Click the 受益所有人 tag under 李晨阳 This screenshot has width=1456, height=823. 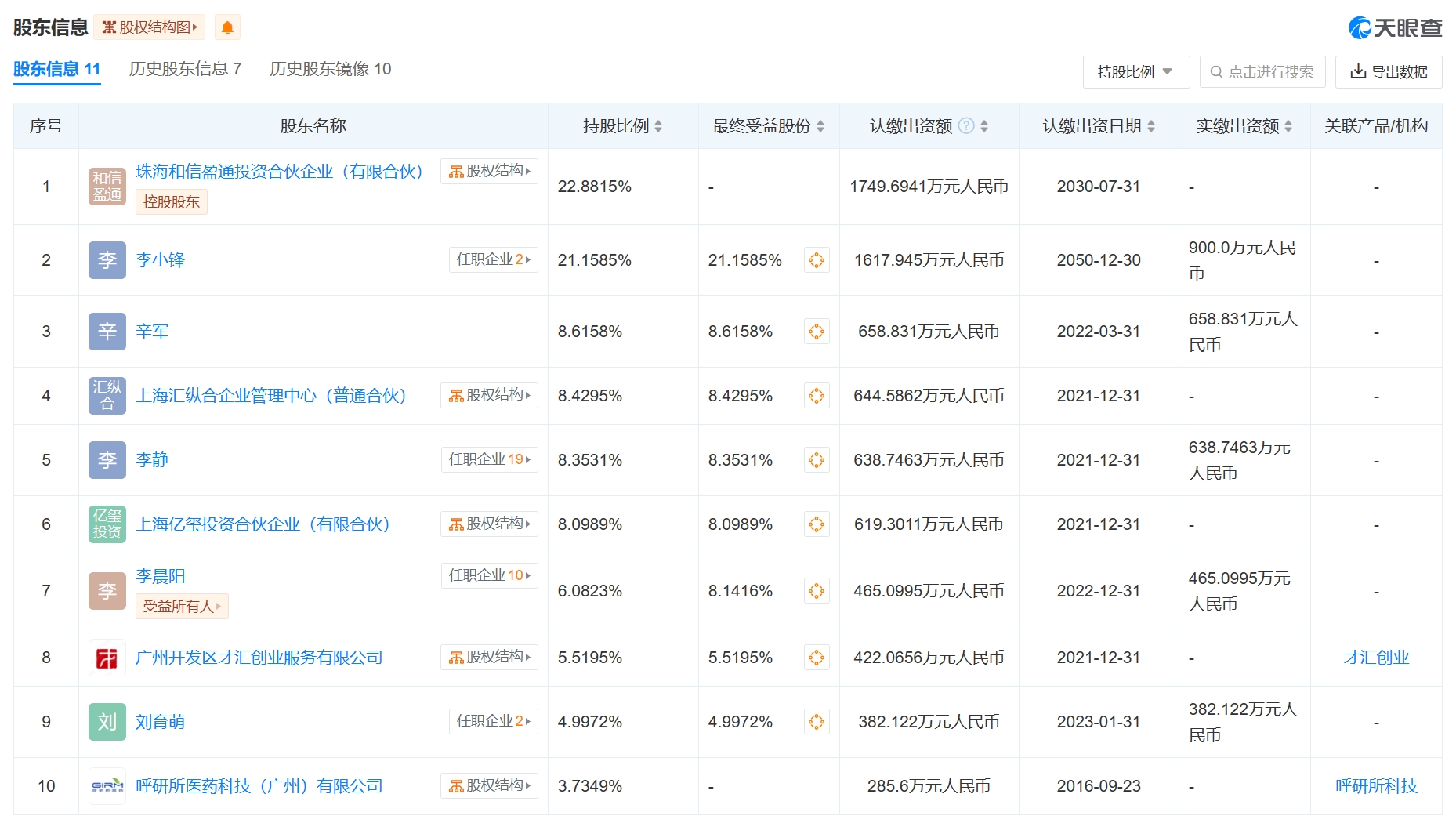pyautogui.click(x=182, y=607)
